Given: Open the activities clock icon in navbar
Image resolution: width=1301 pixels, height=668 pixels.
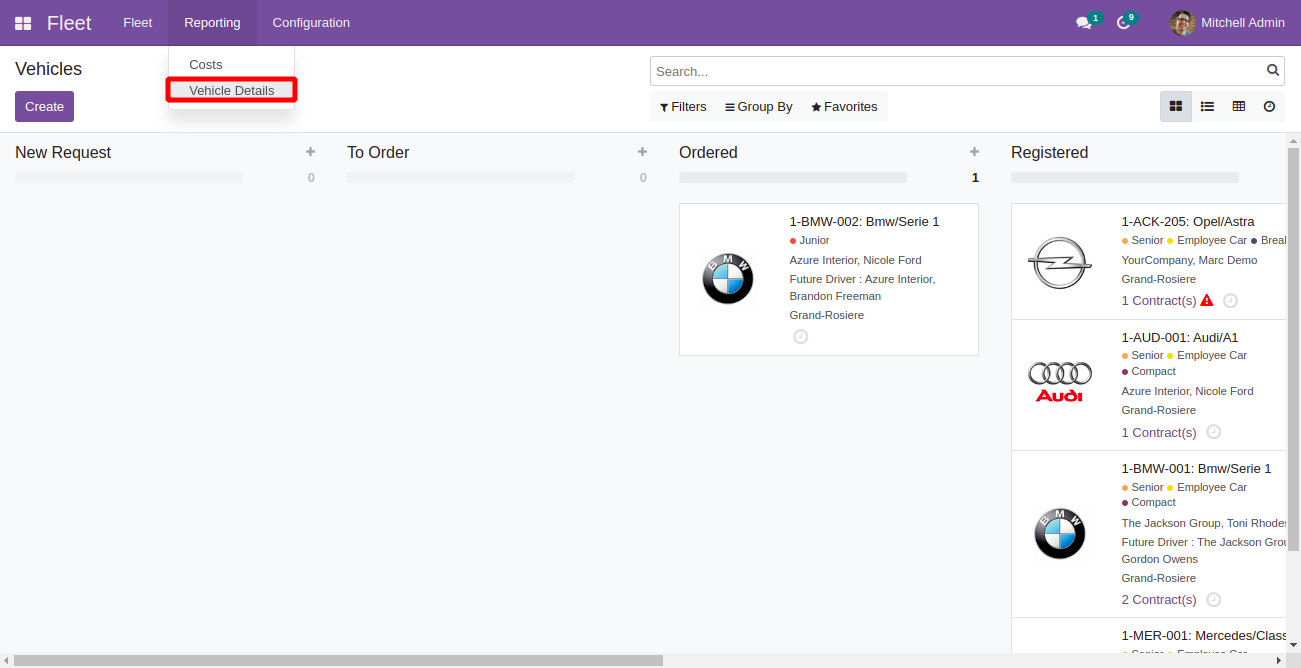Looking at the screenshot, I should point(1123,23).
